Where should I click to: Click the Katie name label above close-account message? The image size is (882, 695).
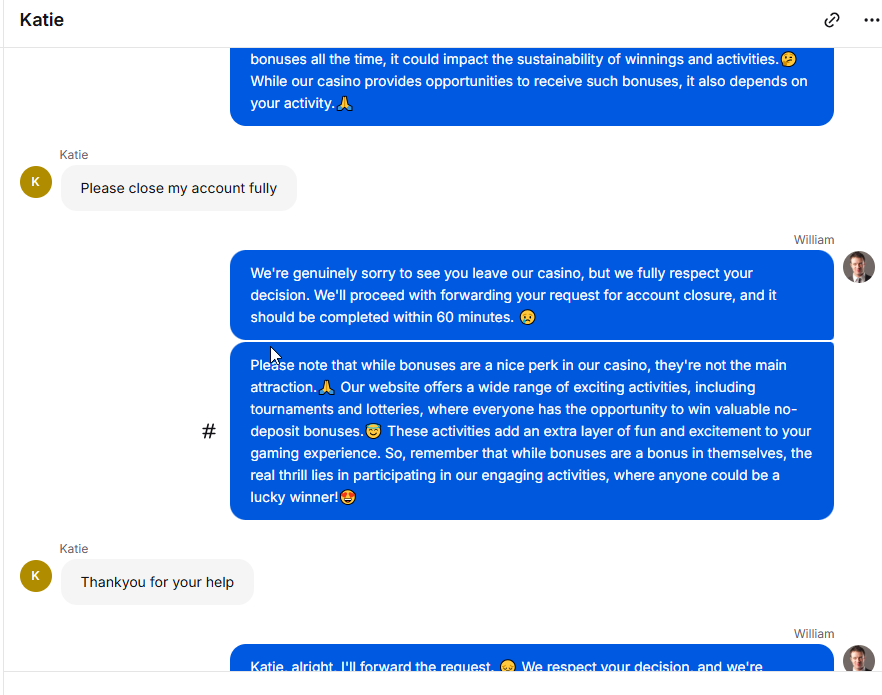[x=74, y=155]
